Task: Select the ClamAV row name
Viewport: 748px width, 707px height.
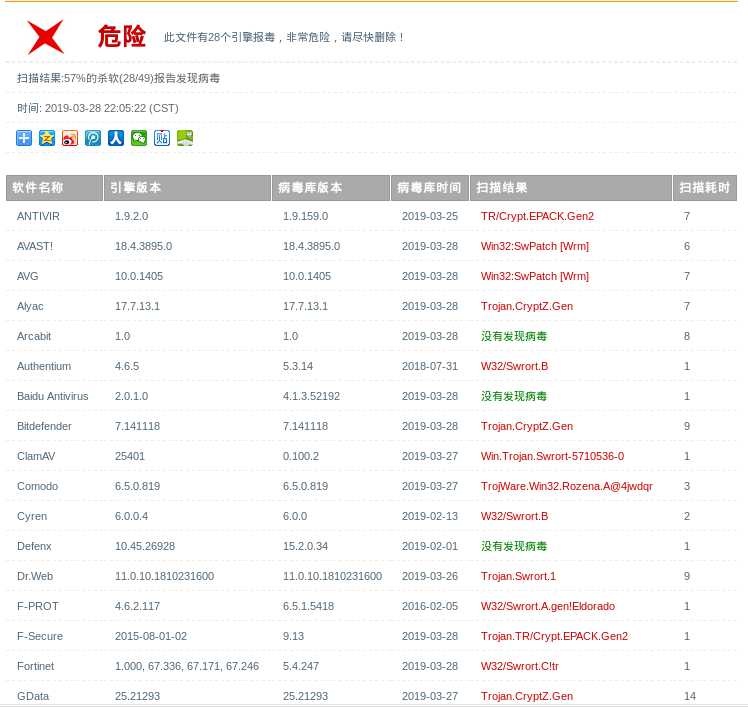Action: pos(36,457)
